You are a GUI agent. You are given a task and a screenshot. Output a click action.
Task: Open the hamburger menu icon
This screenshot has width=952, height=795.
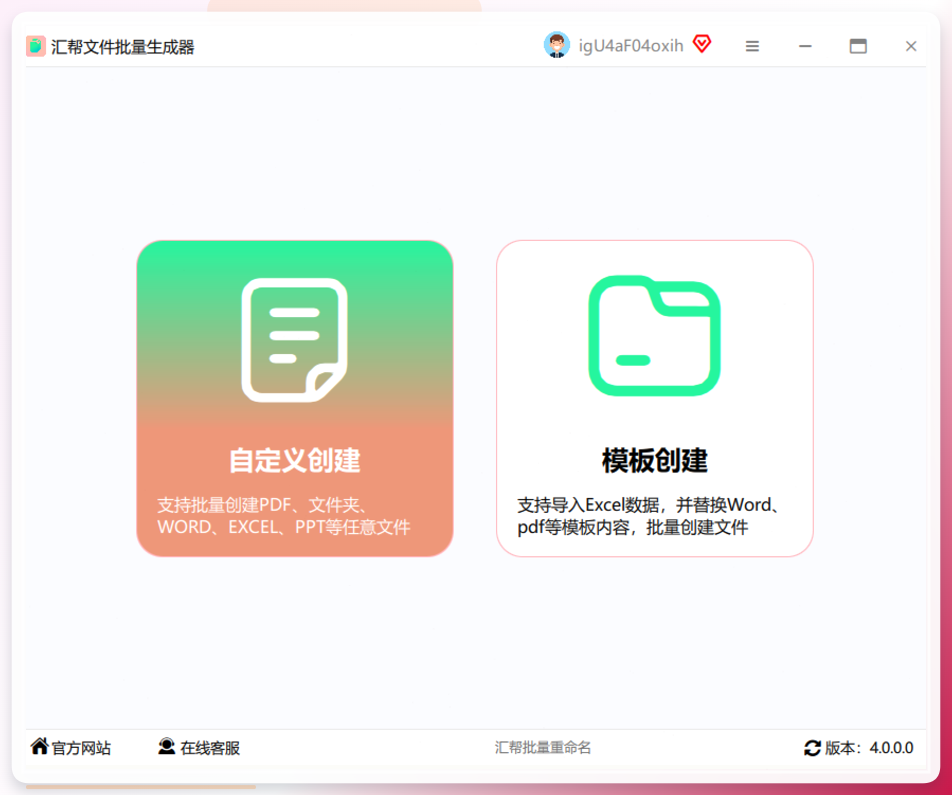[x=752, y=46]
